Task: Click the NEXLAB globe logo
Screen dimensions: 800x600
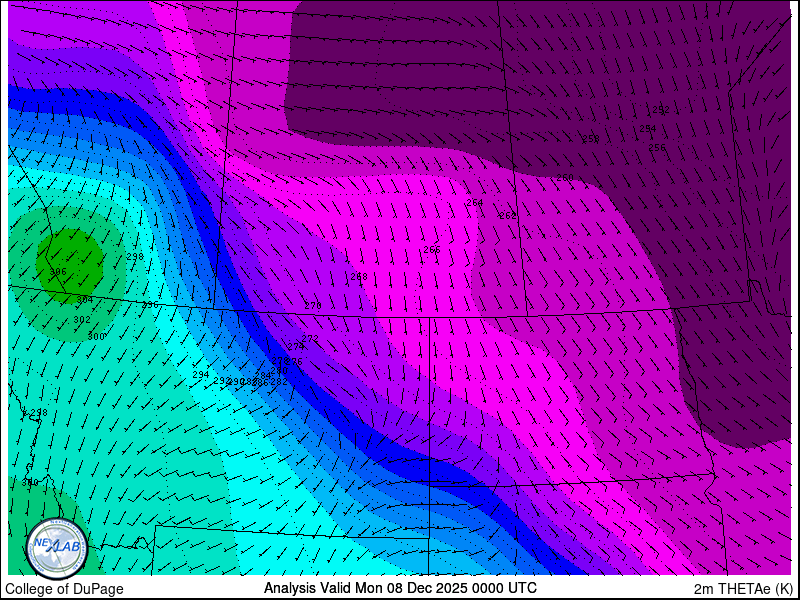Action: pyautogui.click(x=57, y=548)
